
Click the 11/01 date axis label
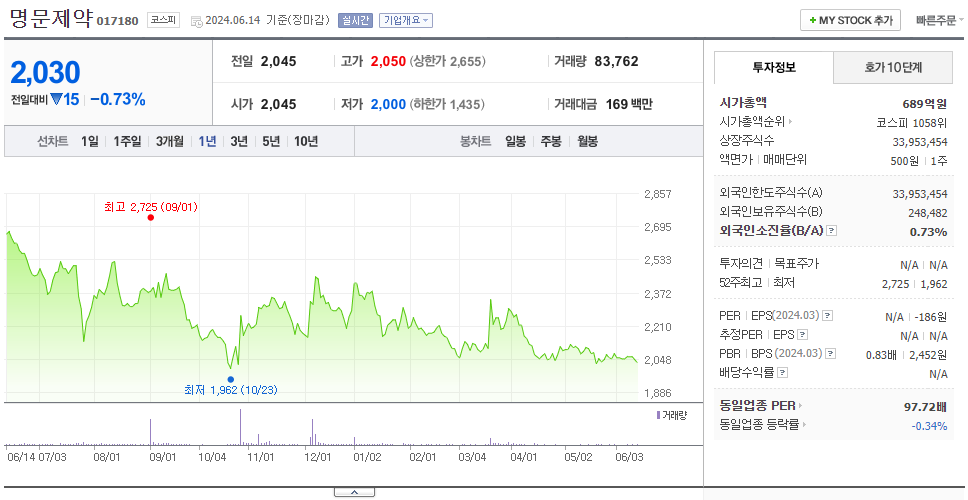coord(261,457)
